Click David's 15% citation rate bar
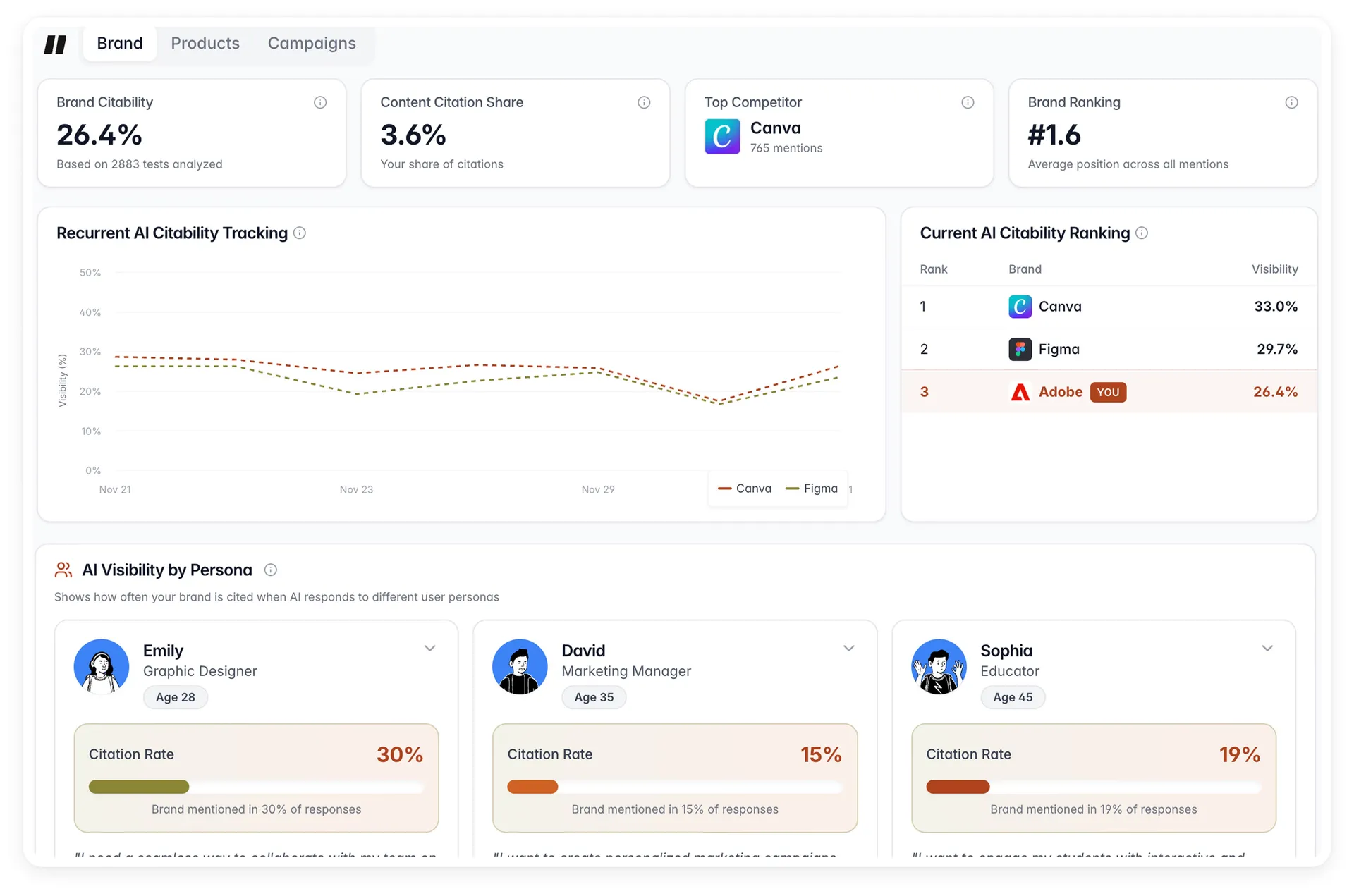Screen dimensions: 1354x896 (x=674, y=787)
